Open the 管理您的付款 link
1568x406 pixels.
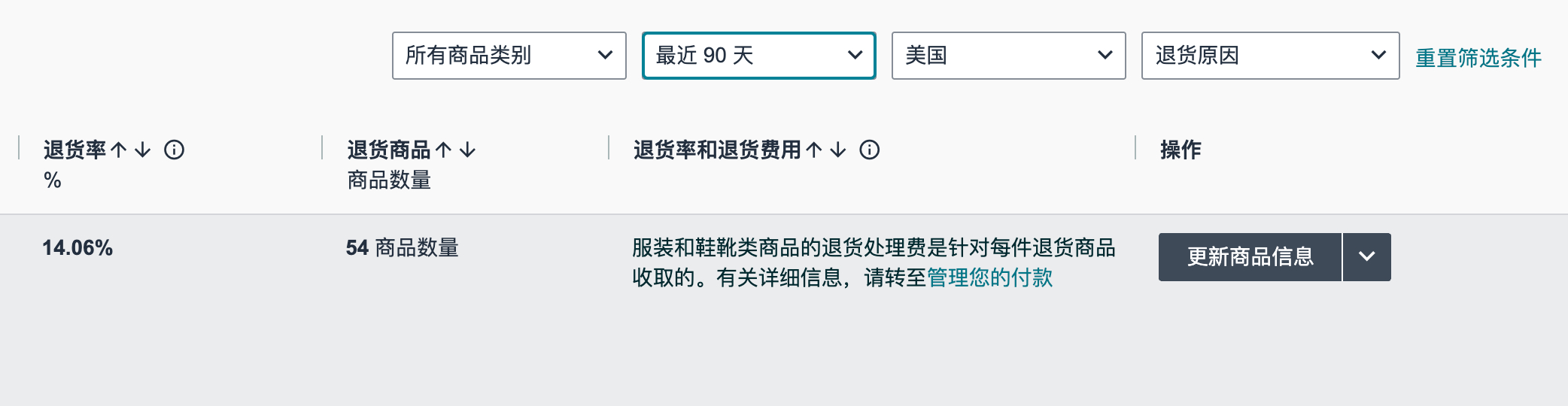(989, 278)
